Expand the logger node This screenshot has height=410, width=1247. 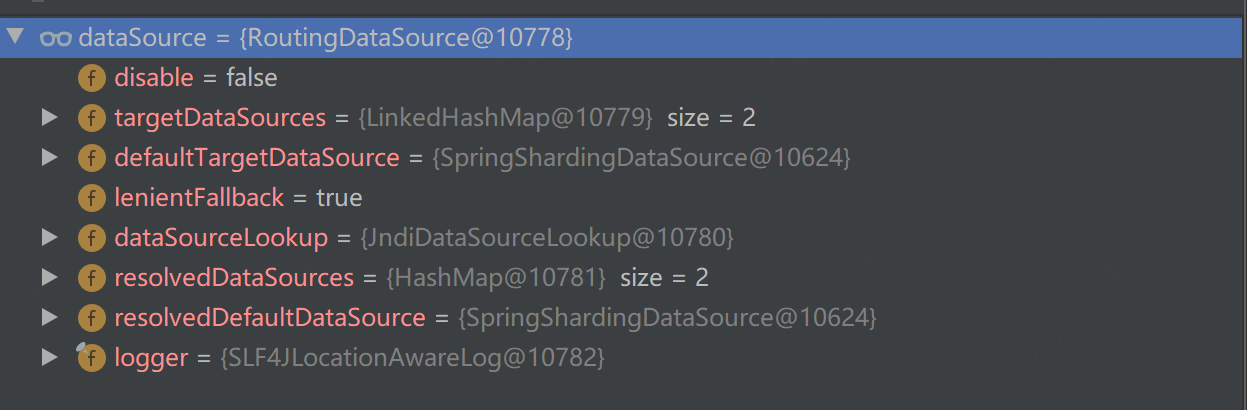[49, 357]
